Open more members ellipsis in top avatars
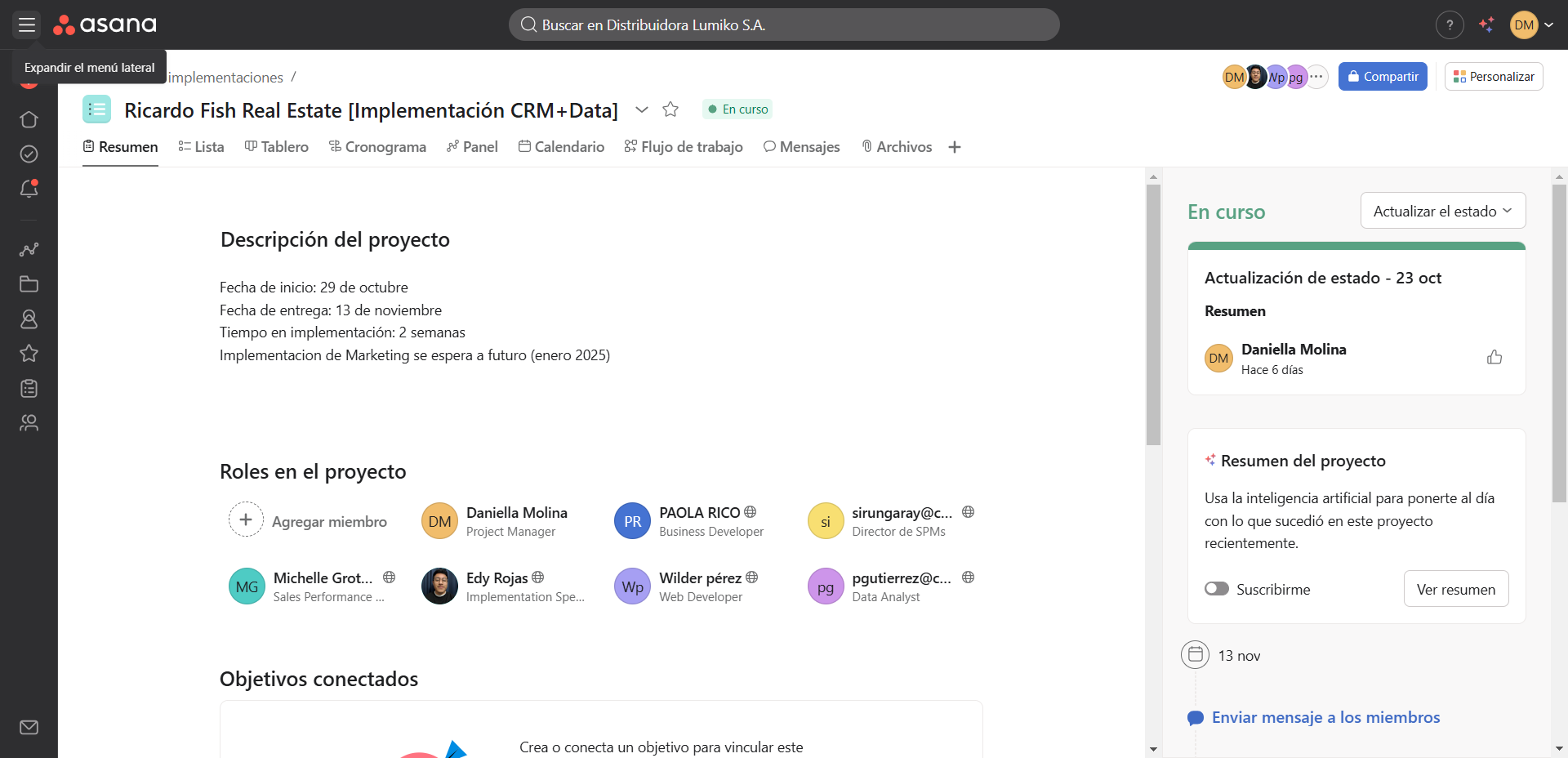Screen dimensions: 1568x758 click(x=1316, y=77)
